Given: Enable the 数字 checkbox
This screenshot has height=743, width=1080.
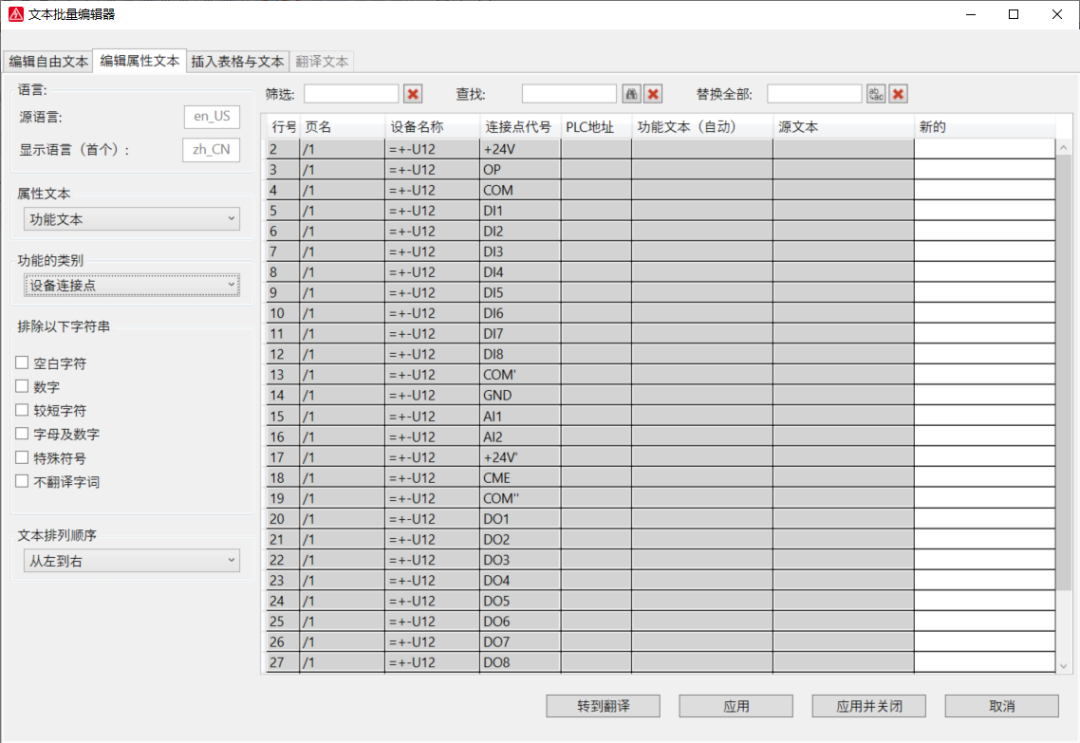Looking at the screenshot, I should [22, 386].
